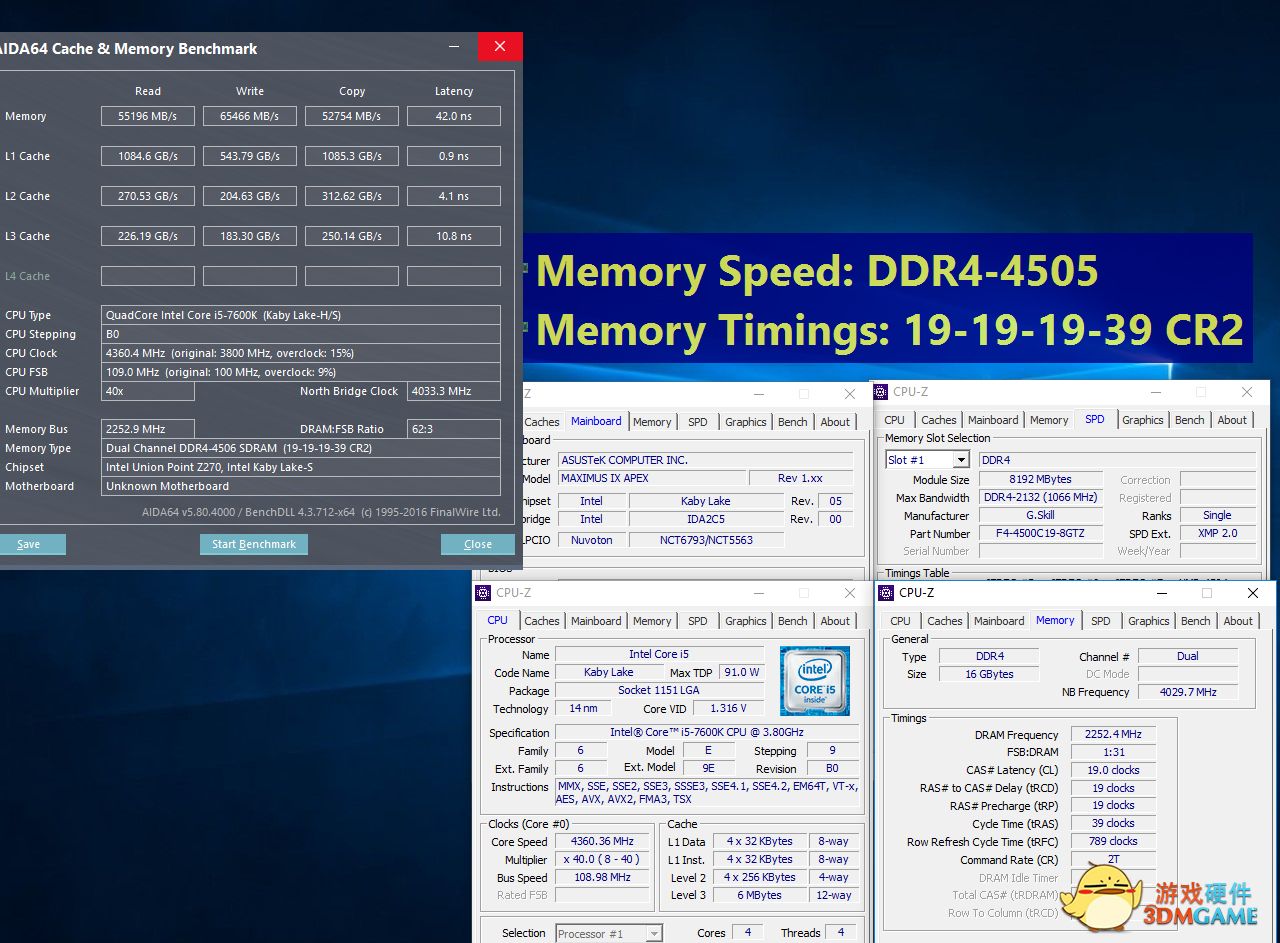Open the About tab in the SPD window
The width and height of the screenshot is (1280, 943).
tap(1232, 420)
